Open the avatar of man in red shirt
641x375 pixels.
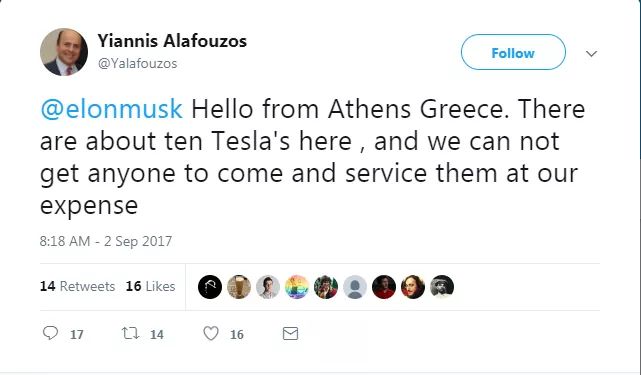[x=384, y=287]
